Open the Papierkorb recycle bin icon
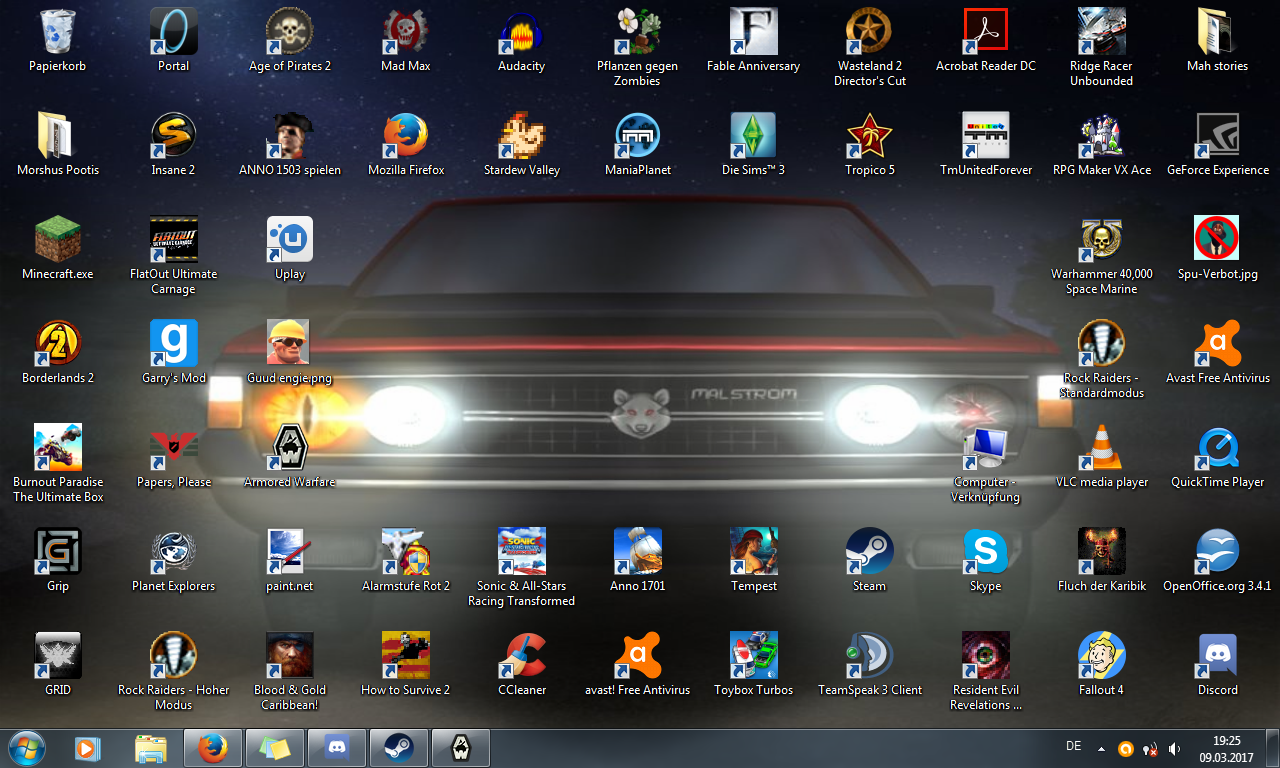 pyautogui.click(x=58, y=32)
